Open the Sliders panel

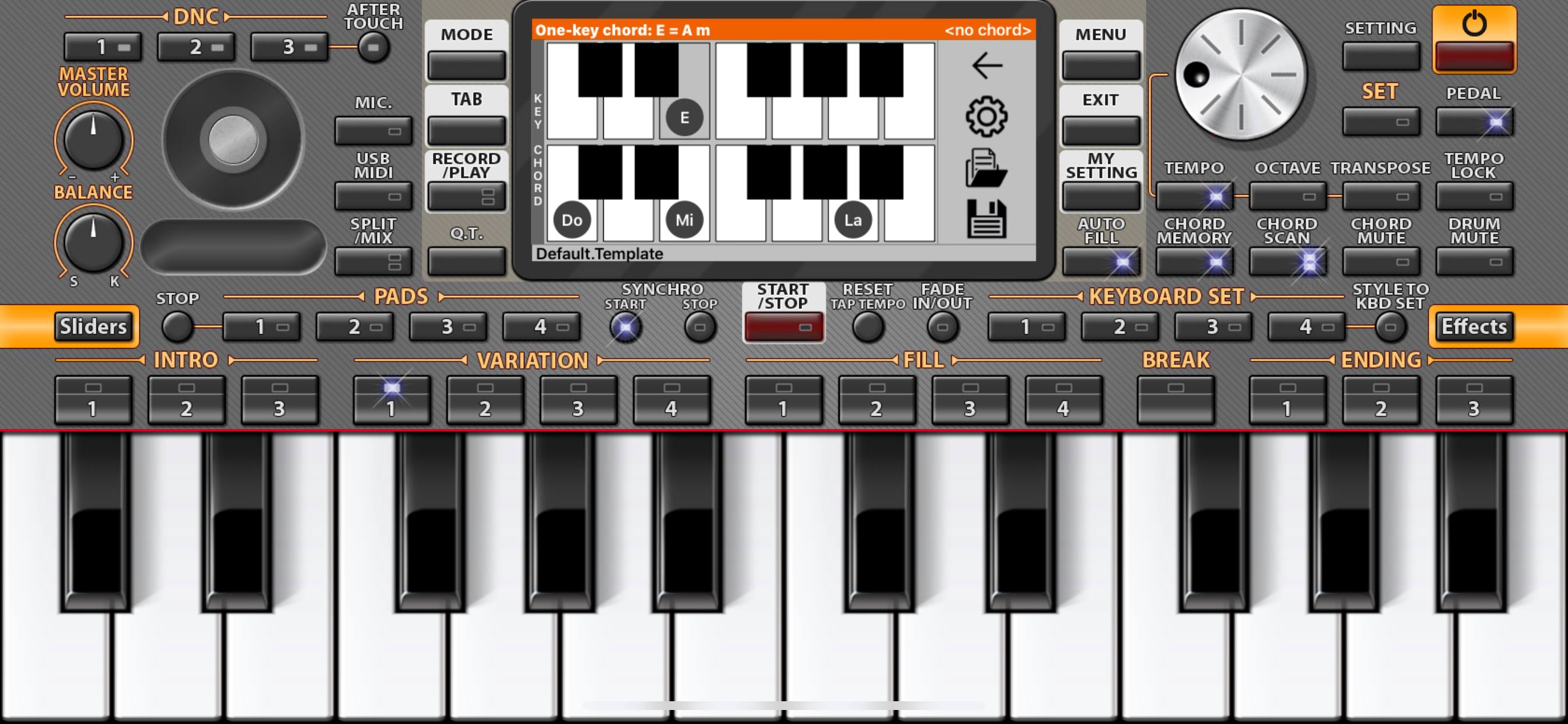(93, 326)
